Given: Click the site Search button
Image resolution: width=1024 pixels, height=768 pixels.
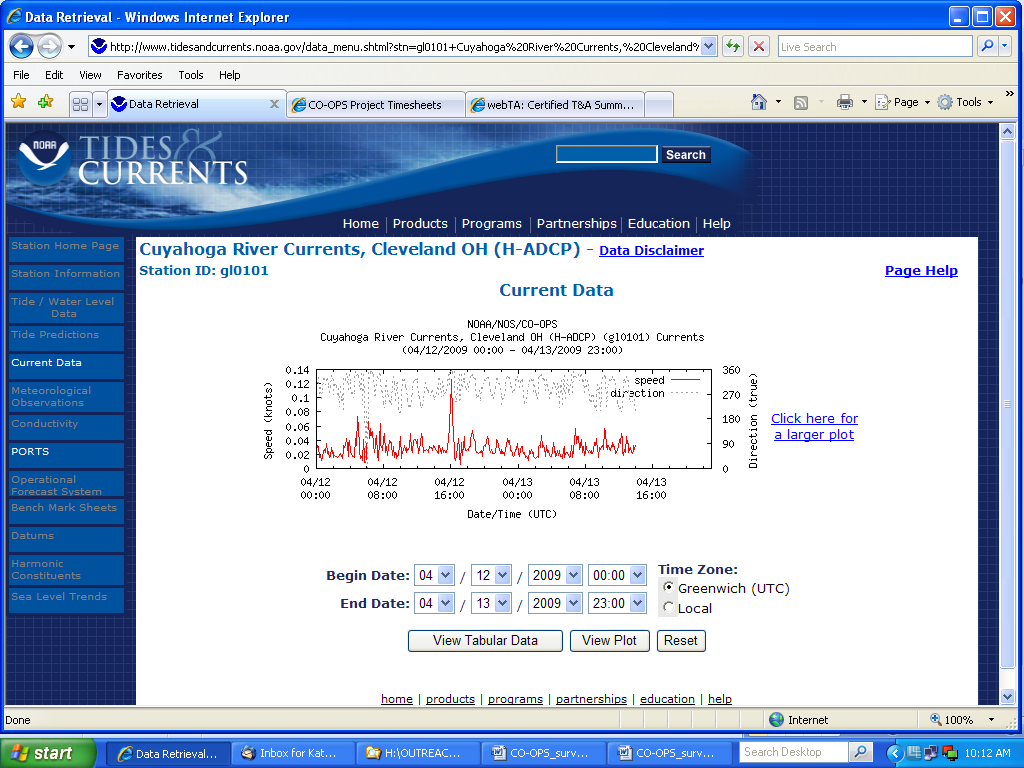Looking at the screenshot, I should click(x=686, y=154).
